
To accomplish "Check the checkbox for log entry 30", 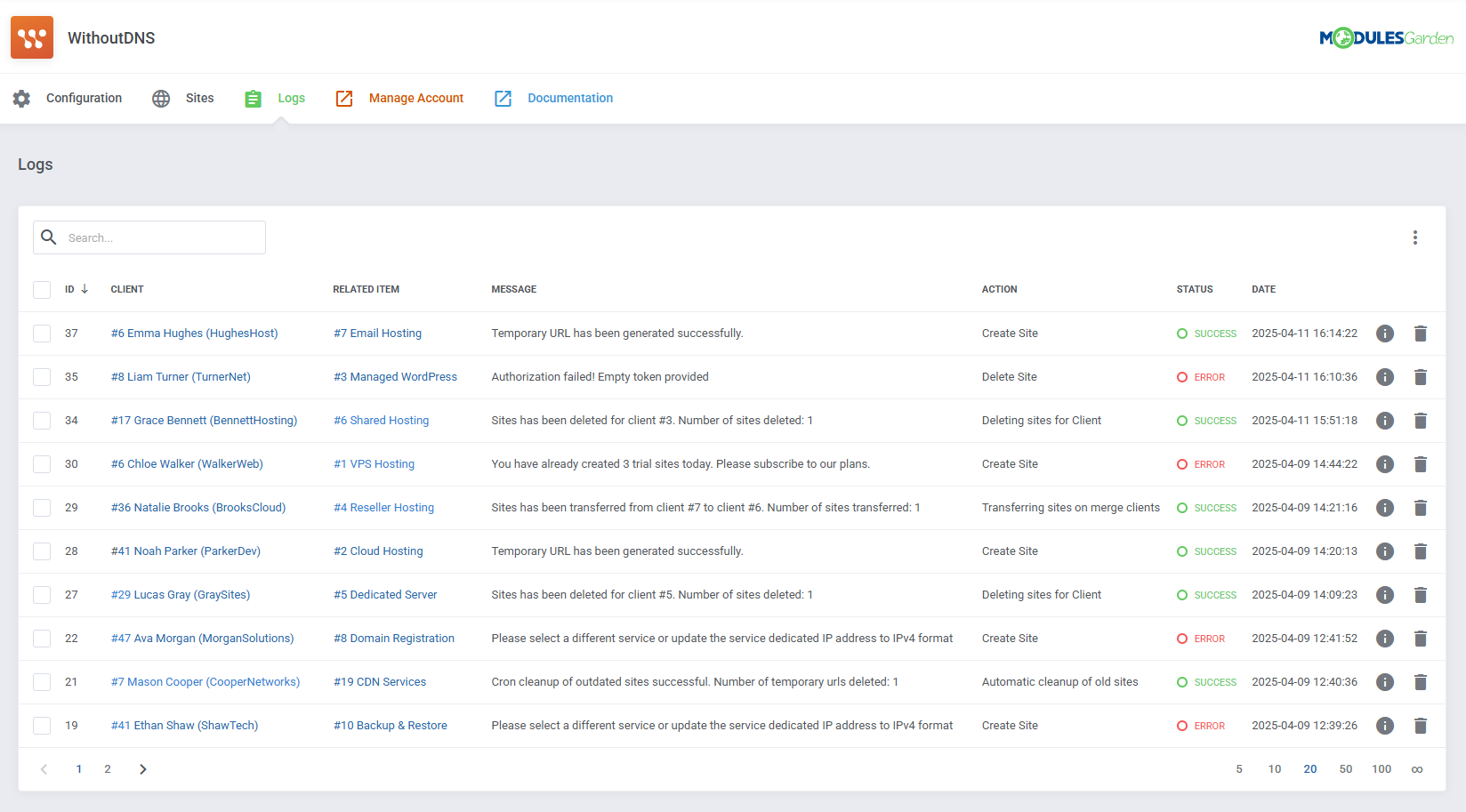I will click(x=42, y=463).
